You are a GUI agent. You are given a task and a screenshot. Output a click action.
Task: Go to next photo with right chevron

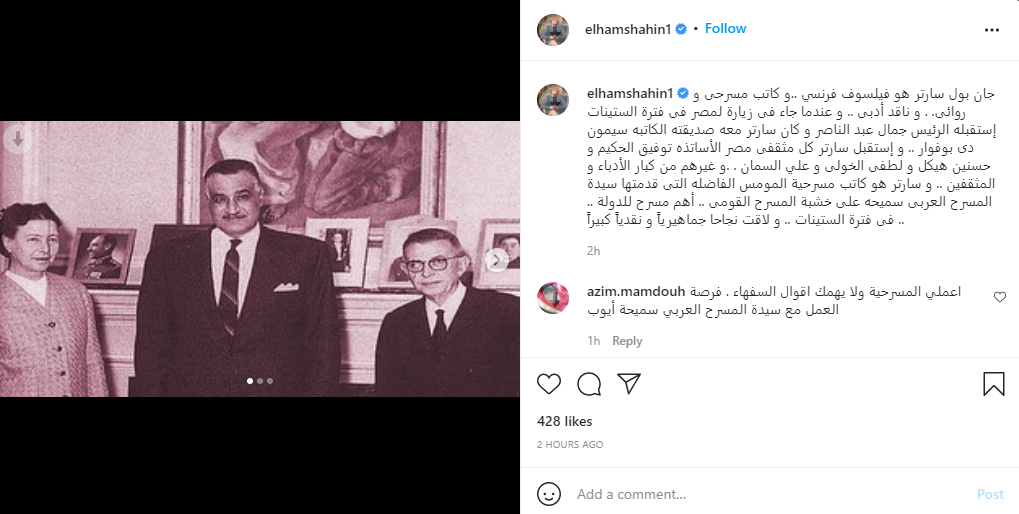[497, 260]
